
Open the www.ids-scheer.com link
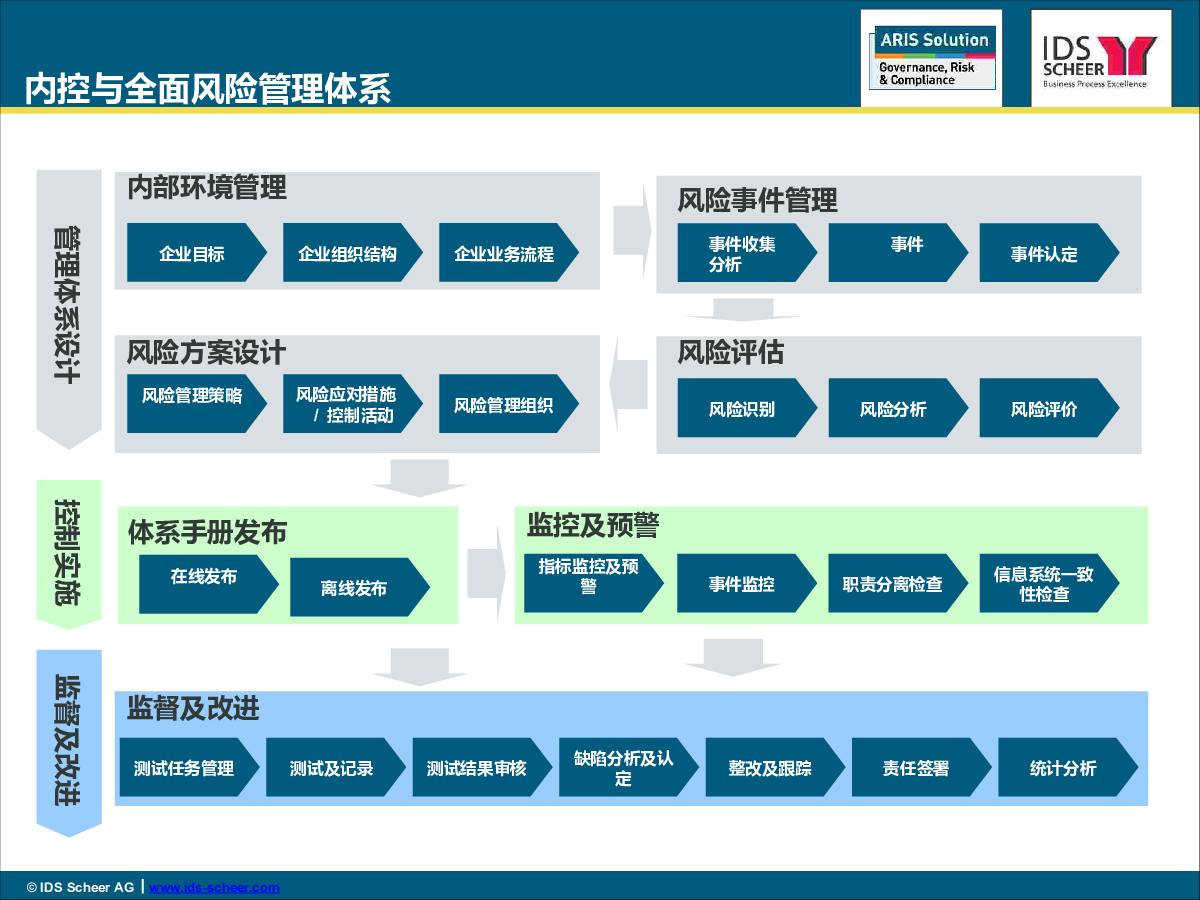click(215, 887)
